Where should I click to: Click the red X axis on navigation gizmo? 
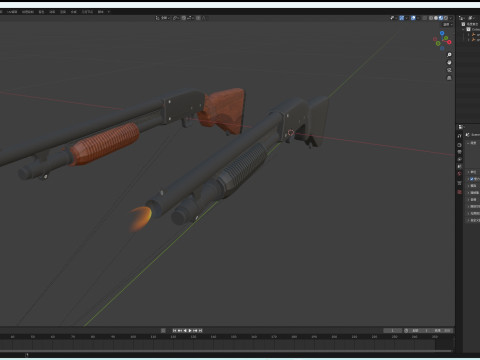449,42
